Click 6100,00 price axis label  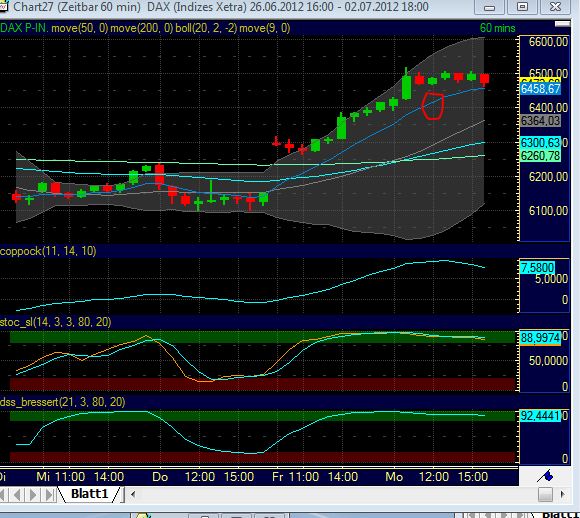coord(548,211)
